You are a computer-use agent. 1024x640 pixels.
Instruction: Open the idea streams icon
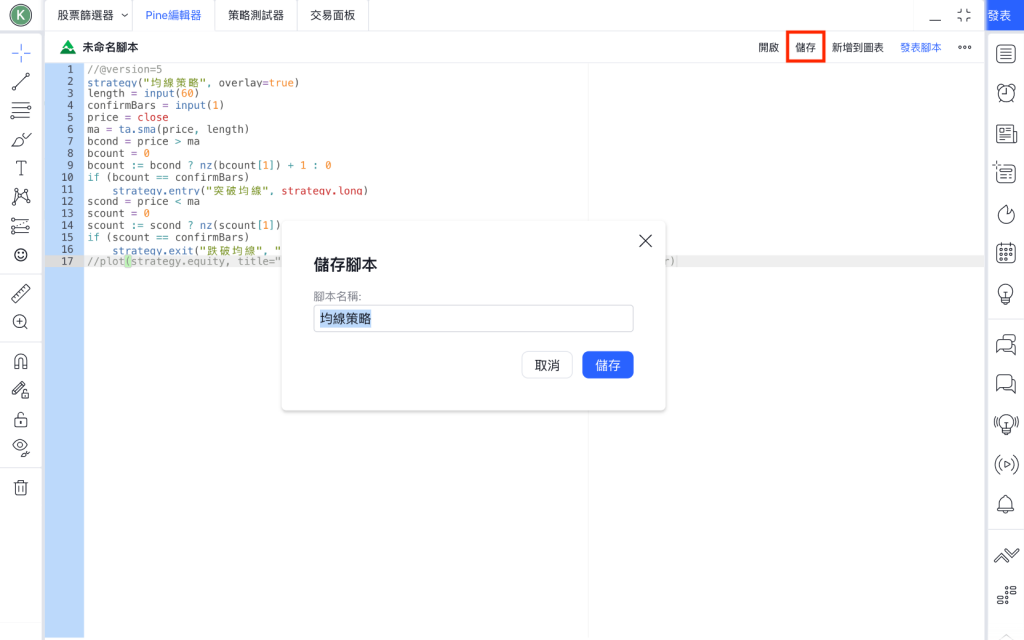tap(1006, 424)
